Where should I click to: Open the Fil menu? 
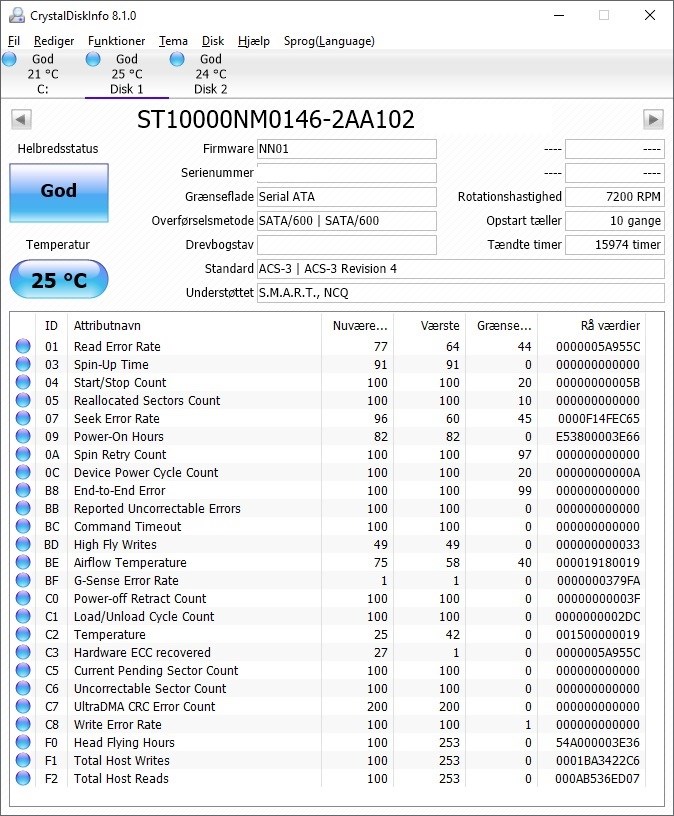(14, 41)
